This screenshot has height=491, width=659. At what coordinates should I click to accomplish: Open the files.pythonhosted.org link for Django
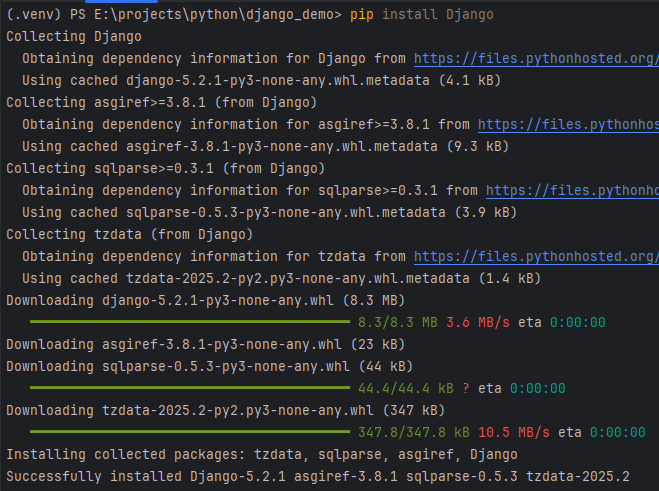pyautogui.click(x=536, y=58)
